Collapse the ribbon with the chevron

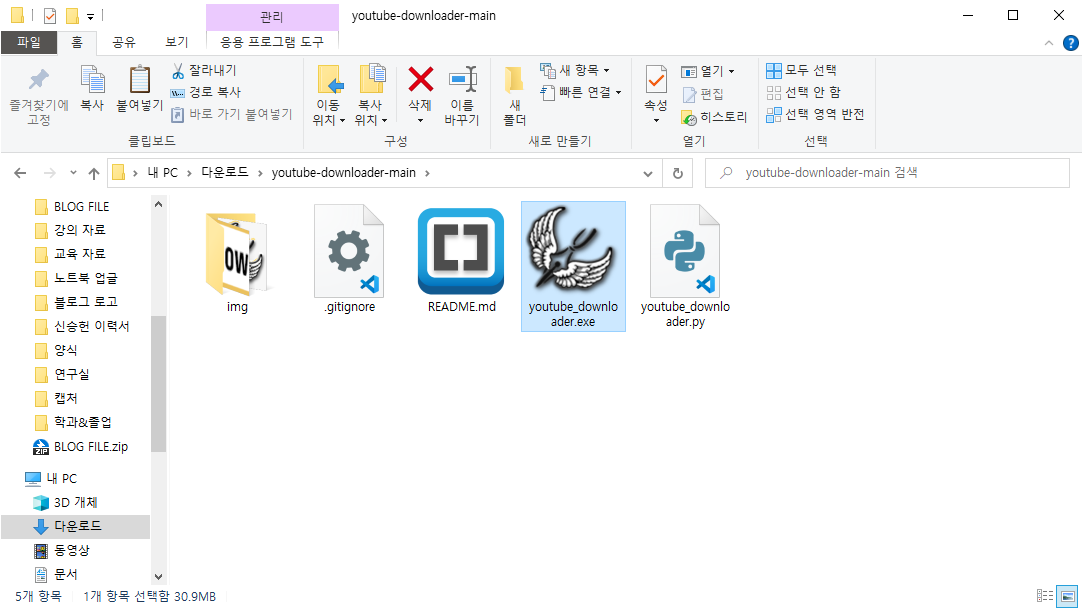click(1048, 43)
